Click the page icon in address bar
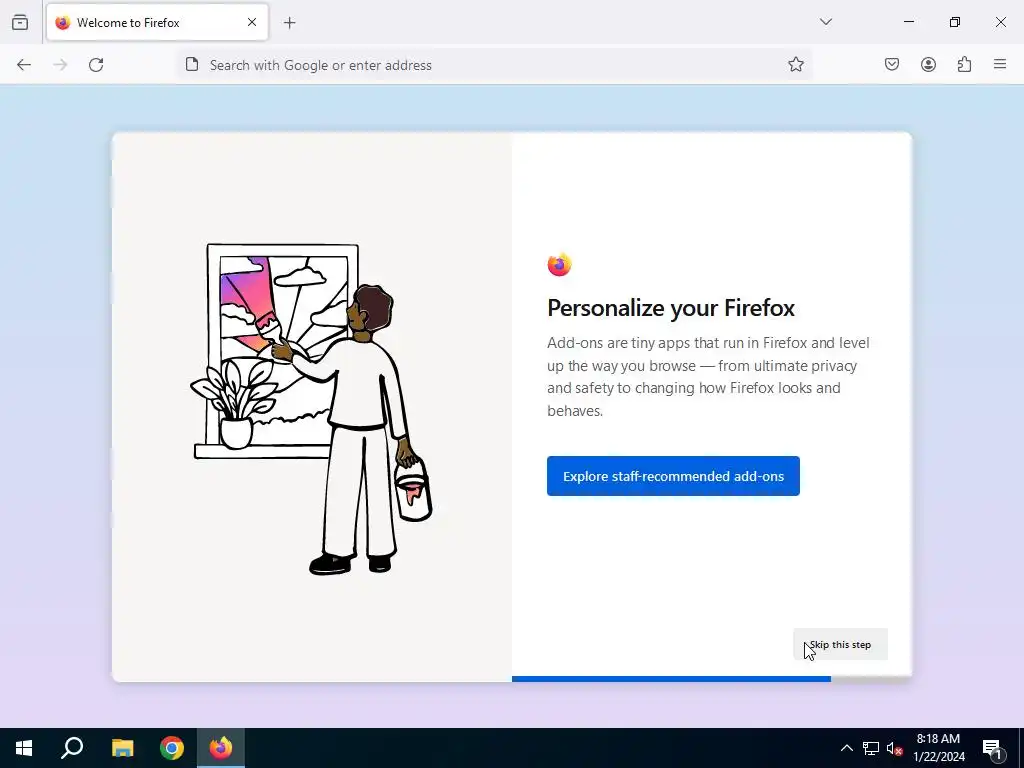 [x=192, y=65]
